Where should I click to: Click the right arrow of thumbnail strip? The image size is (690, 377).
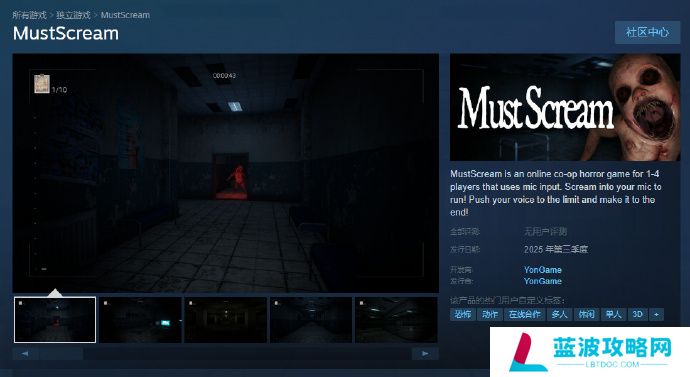tap(425, 353)
